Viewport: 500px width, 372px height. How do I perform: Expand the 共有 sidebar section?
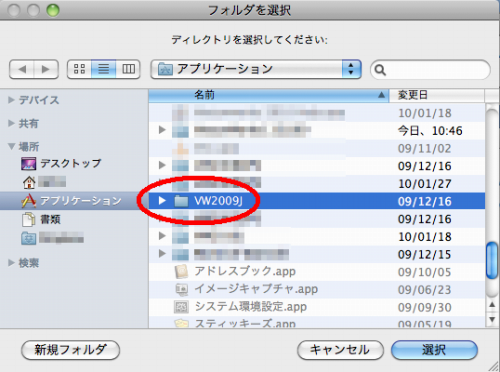11,123
